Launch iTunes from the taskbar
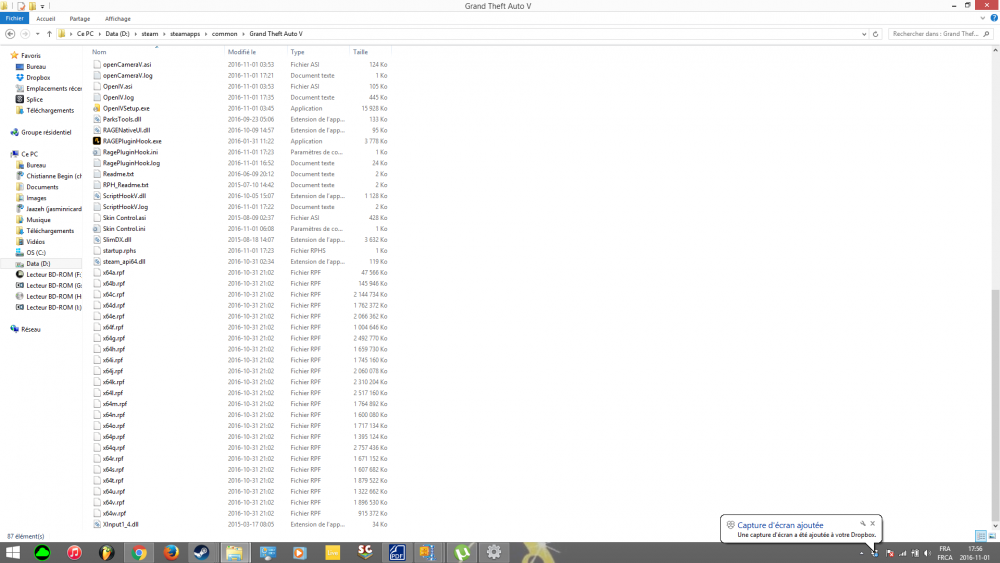This screenshot has width=1000, height=563. pos(74,552)
